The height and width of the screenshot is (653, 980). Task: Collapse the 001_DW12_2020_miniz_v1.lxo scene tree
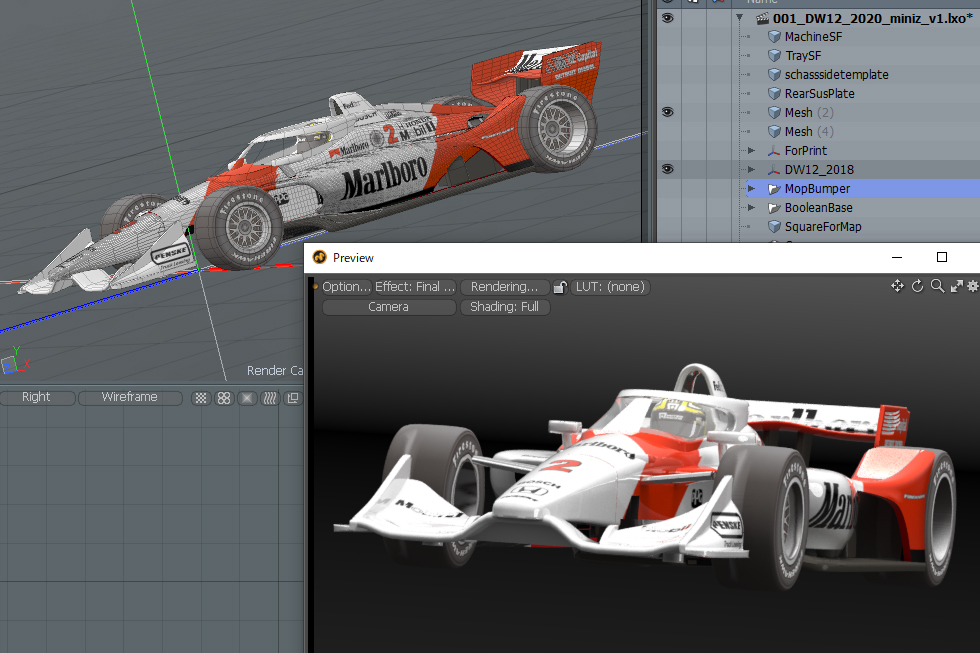tap(739, 18)
